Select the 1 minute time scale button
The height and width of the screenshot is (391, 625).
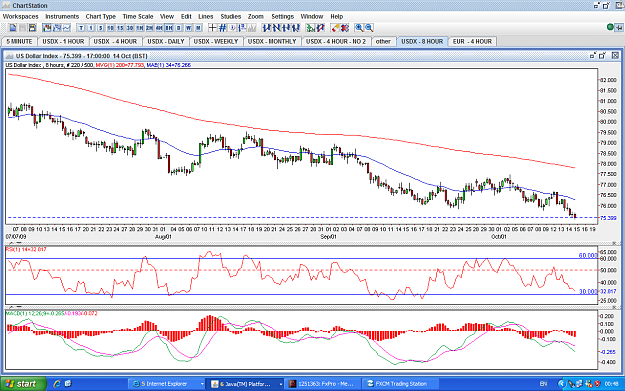[91, 28]
